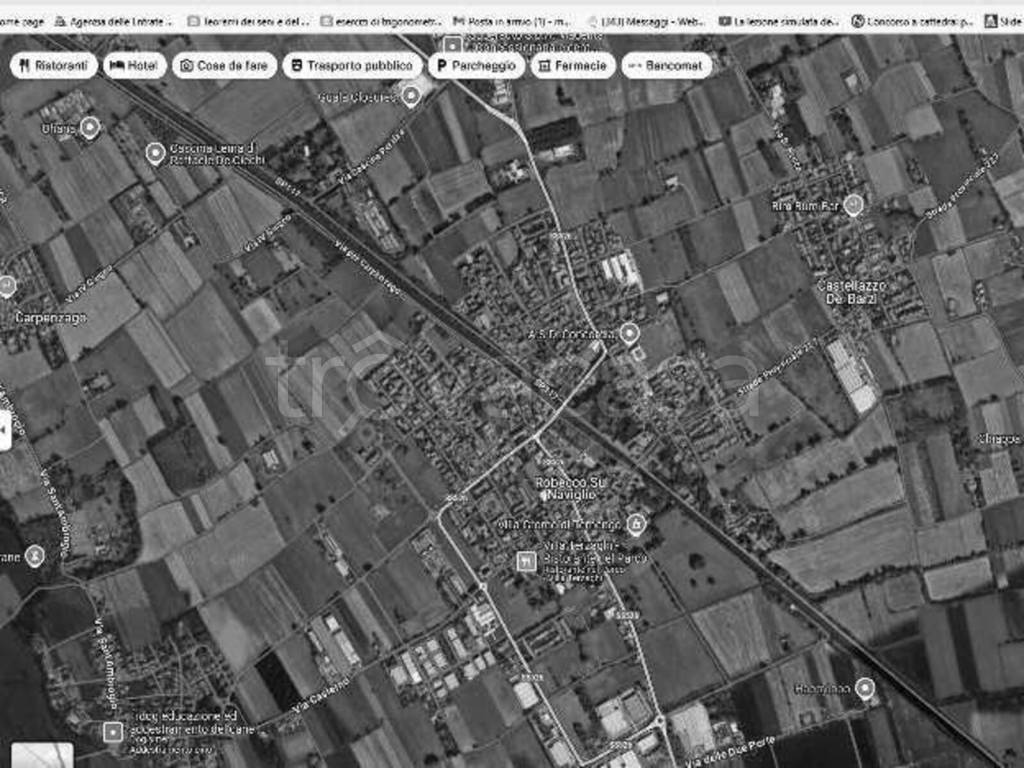Open the Cose da fare filter

224,65
